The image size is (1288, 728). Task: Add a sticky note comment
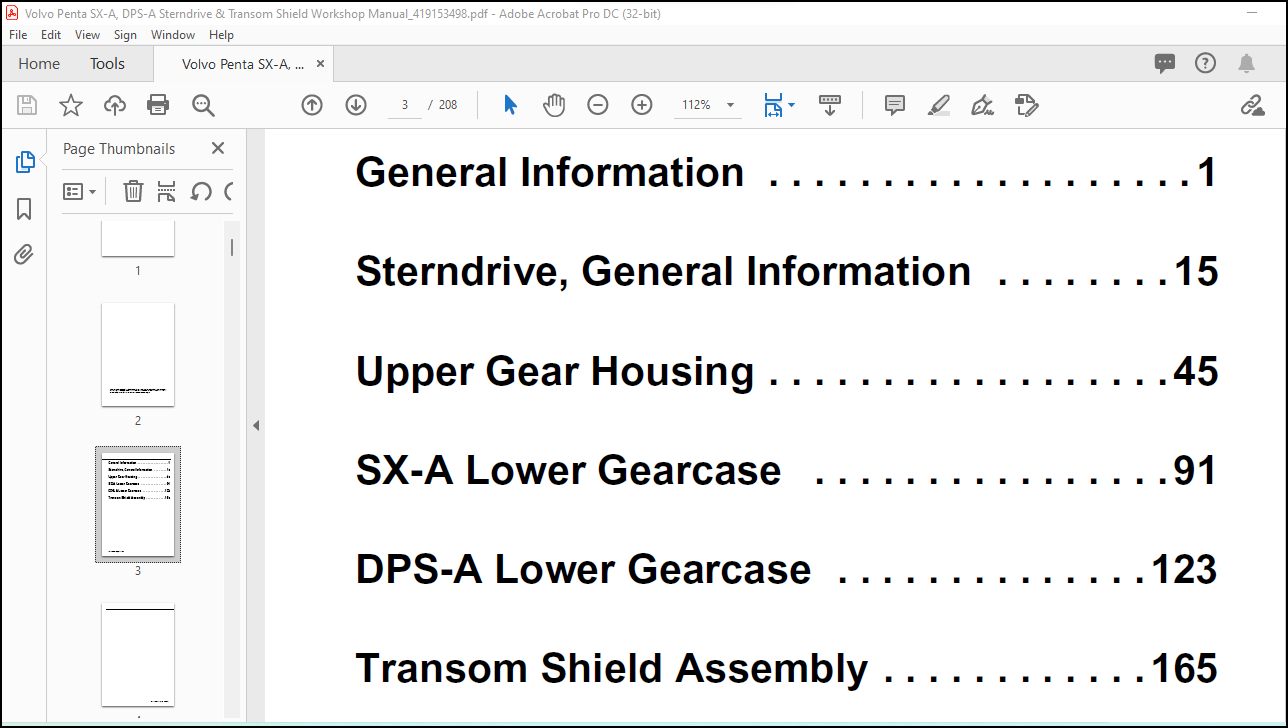click(895, 105)
